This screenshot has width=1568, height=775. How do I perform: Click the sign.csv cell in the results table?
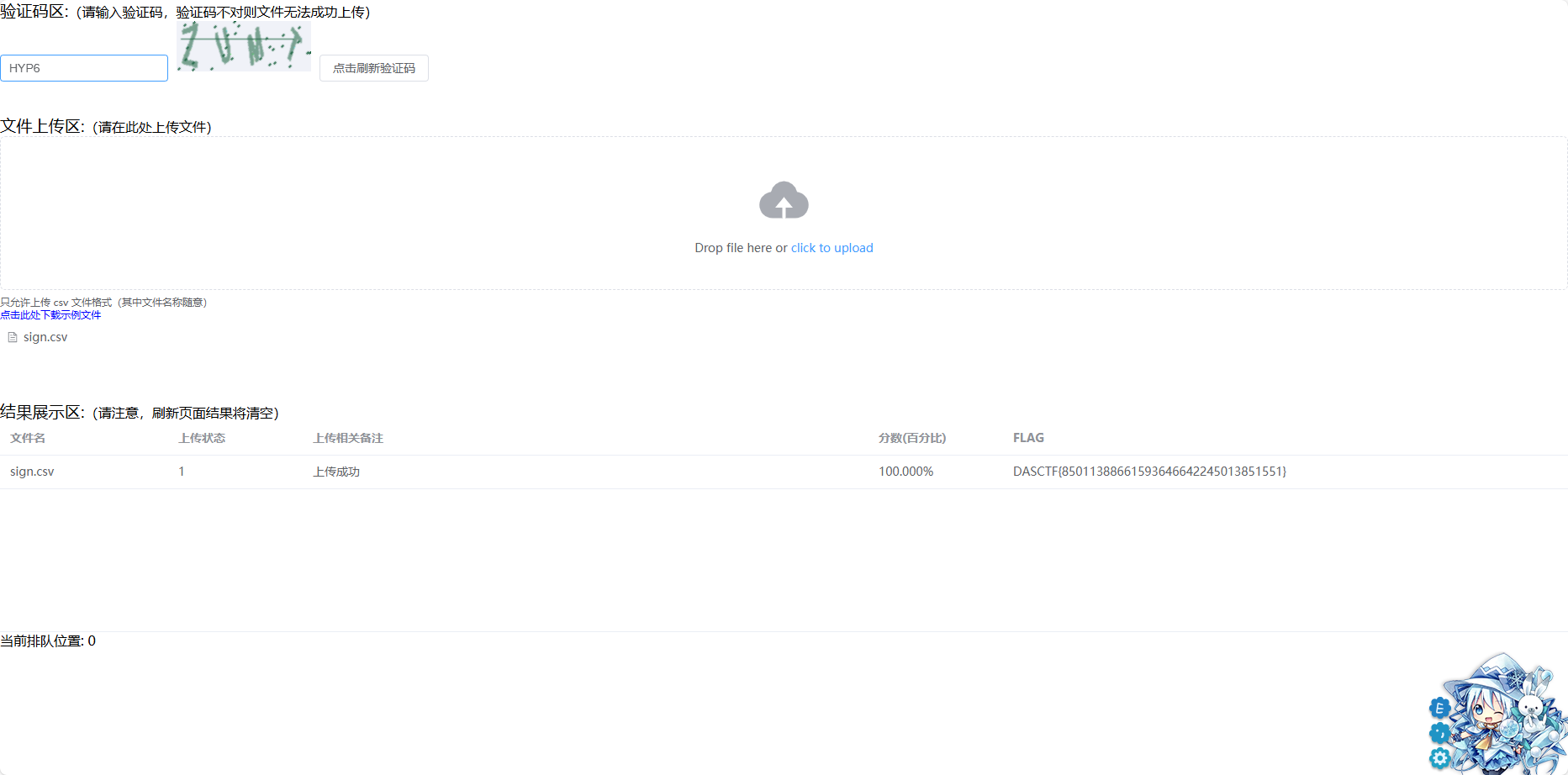pos(32,472)
